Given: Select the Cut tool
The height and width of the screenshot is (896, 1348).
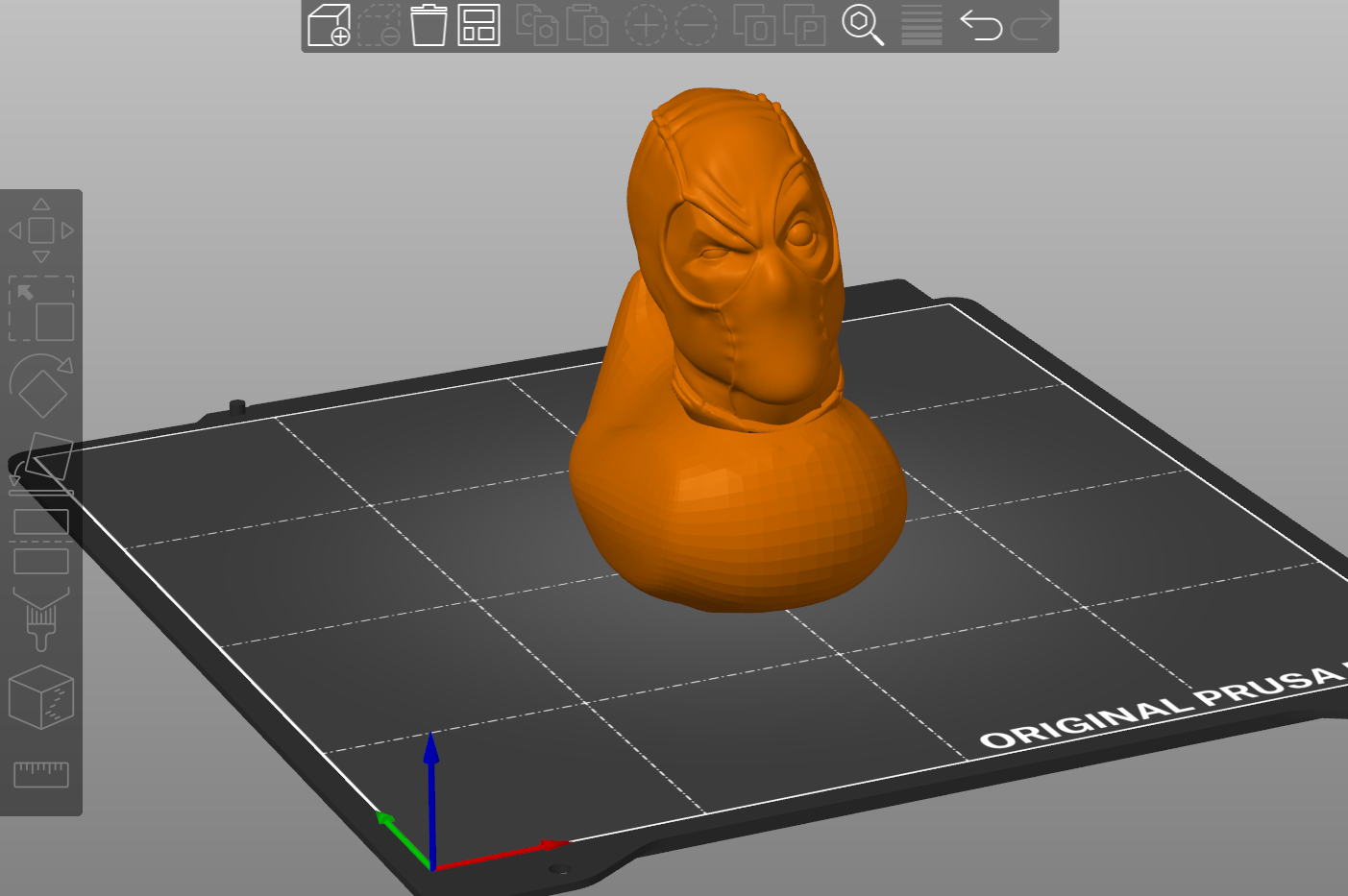Looking at the screenshot, I should coord(41,542).
